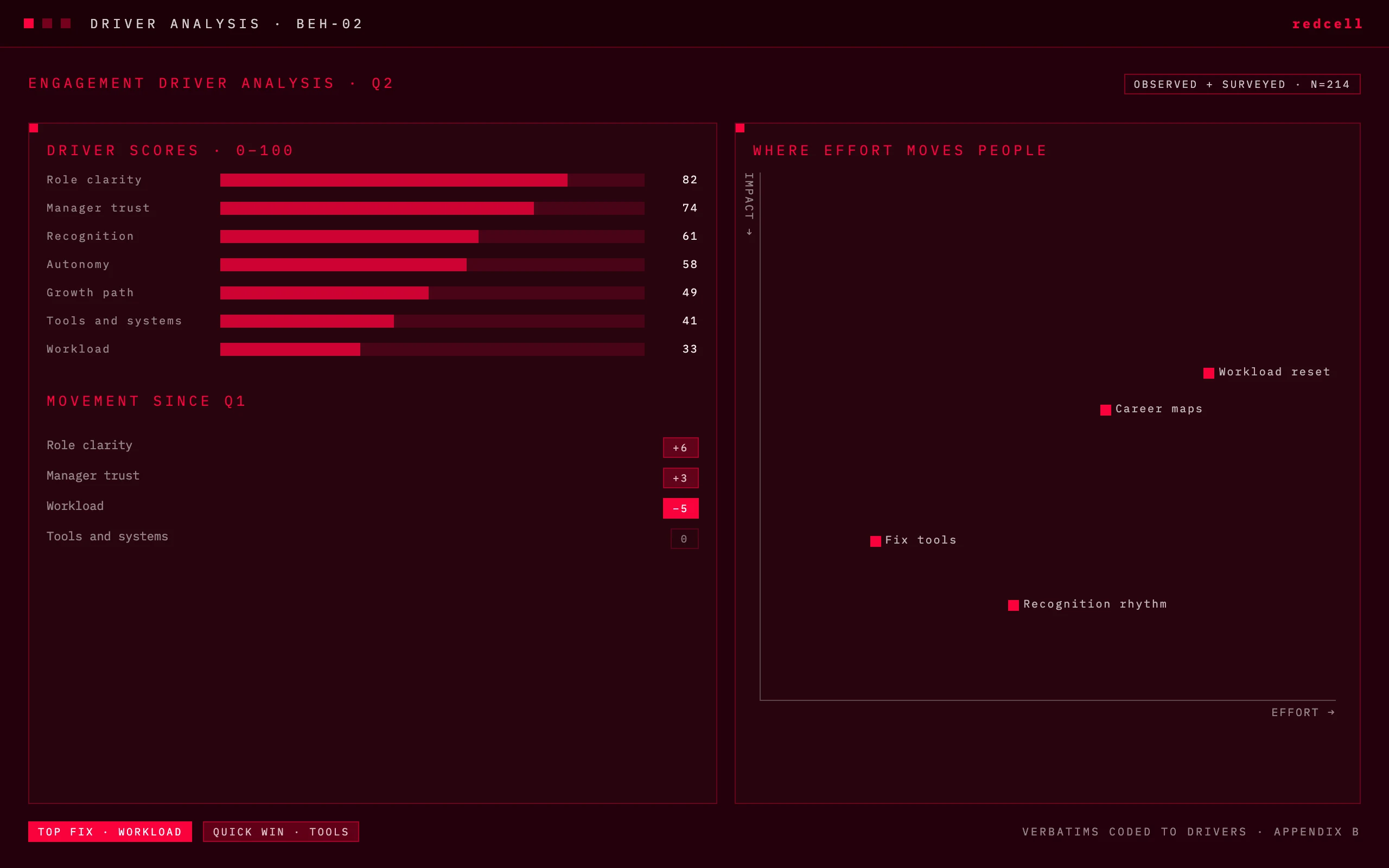Click the Recognition rhythm label text

click(x=1095, y=604)
